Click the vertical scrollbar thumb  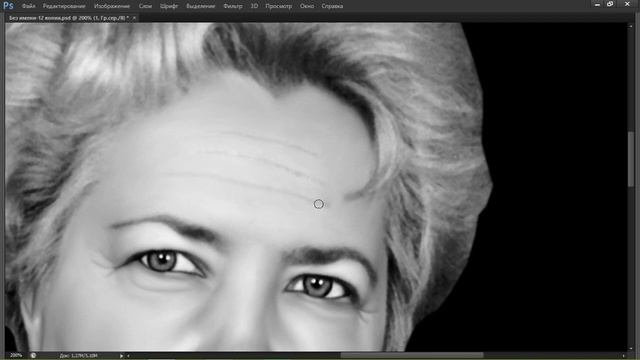[x=631, y=158]
